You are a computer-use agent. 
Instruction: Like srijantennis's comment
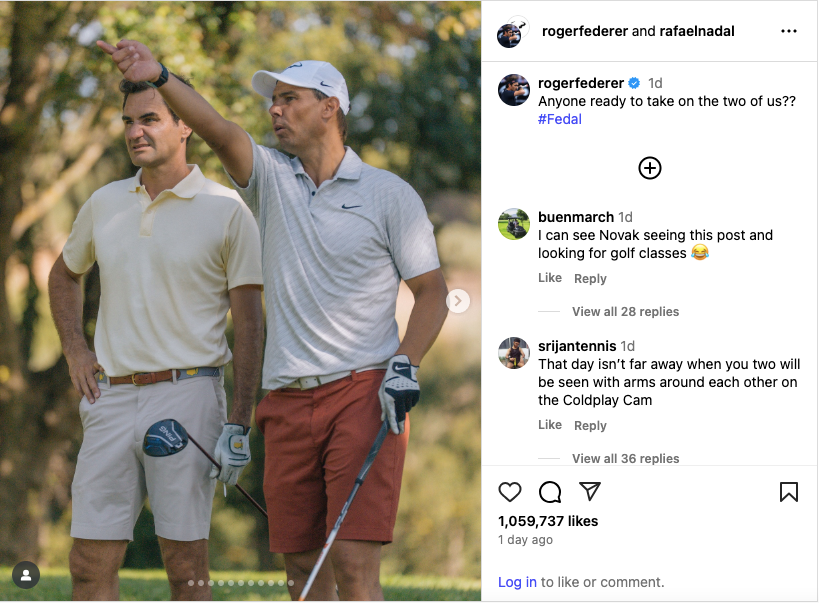coord(550,425)
